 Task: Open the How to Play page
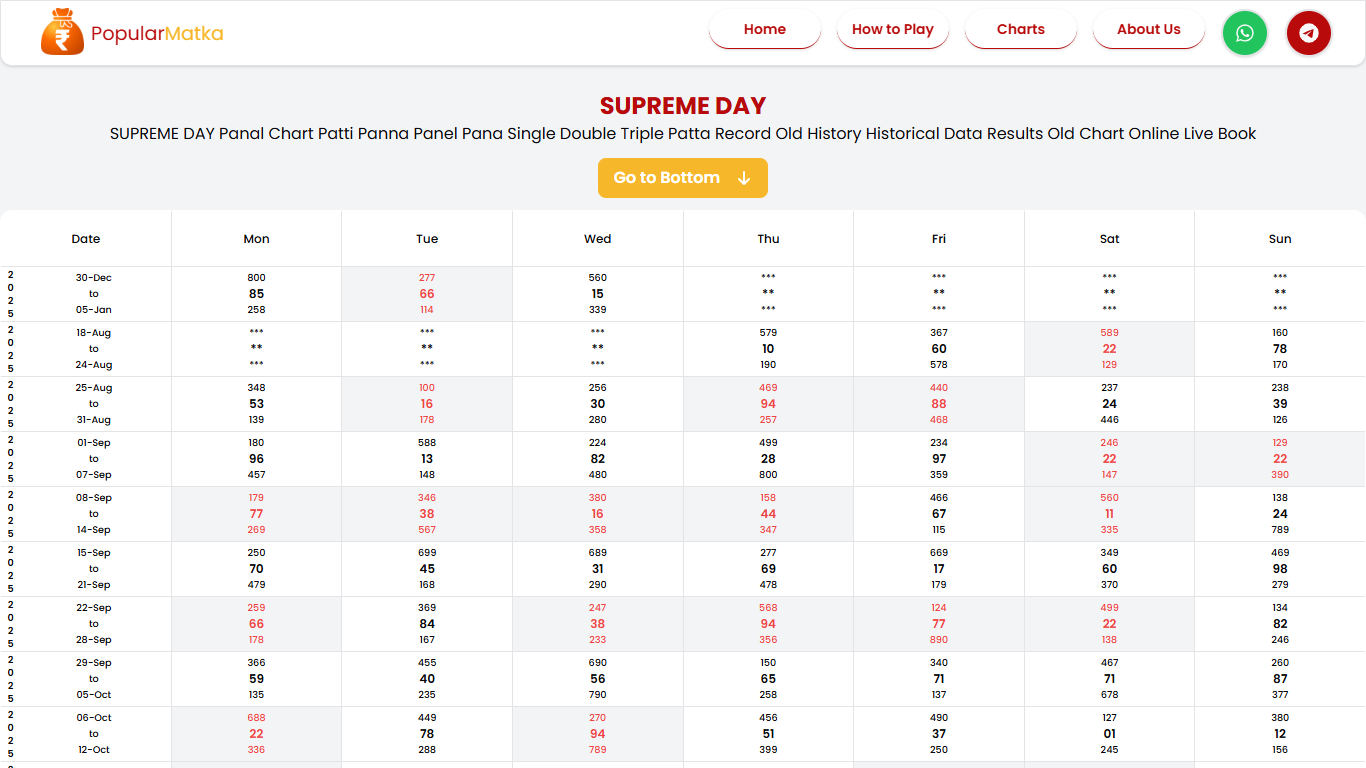click(892, 30)
